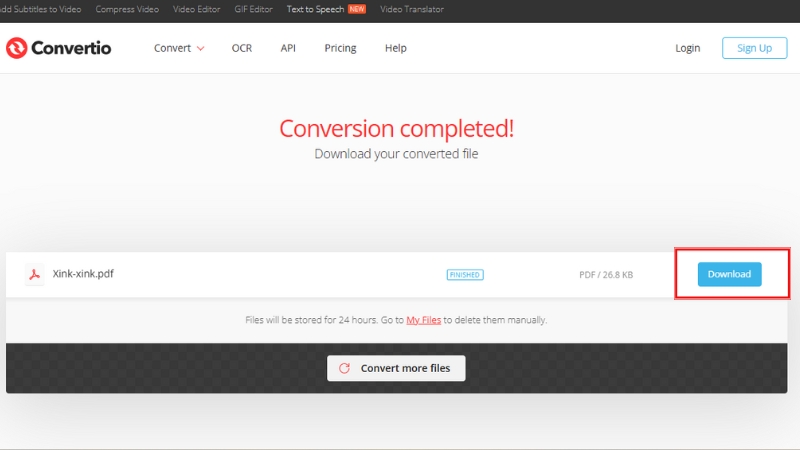Follow the My Files link
Screen dimensions: 800x450
tap(423, 320)
